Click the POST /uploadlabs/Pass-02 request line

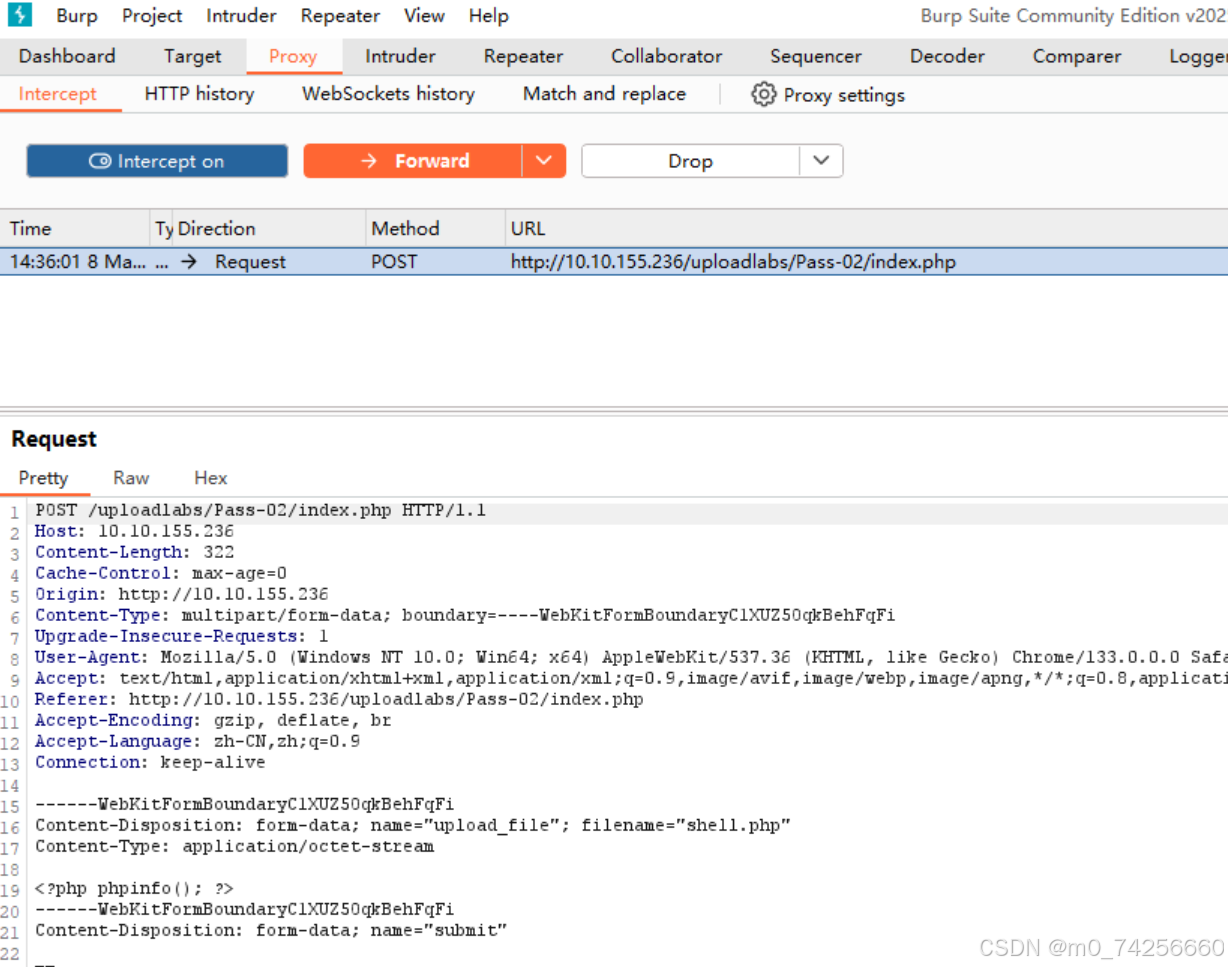260,511
